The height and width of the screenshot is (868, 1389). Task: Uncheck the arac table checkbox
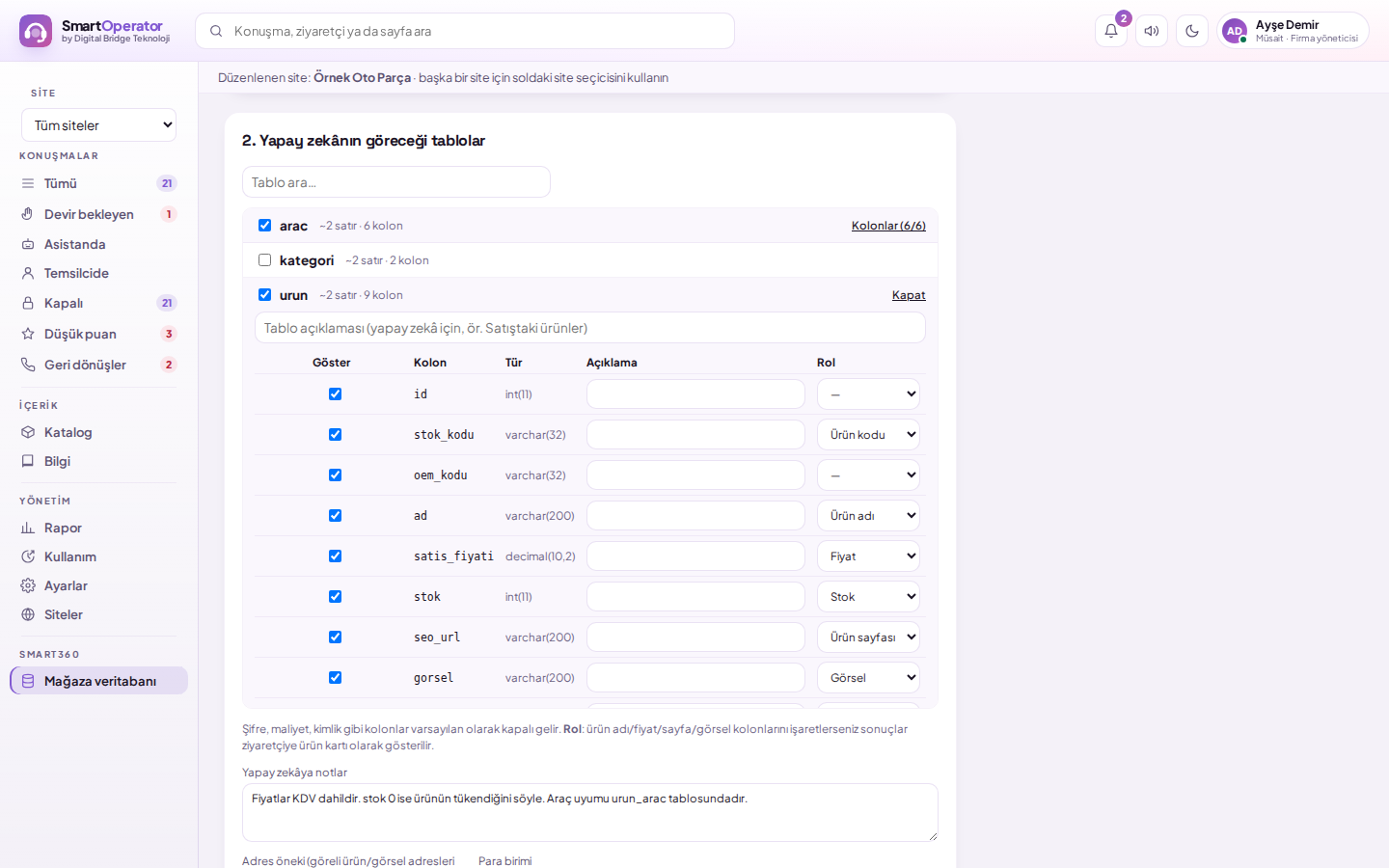[264, 225]
